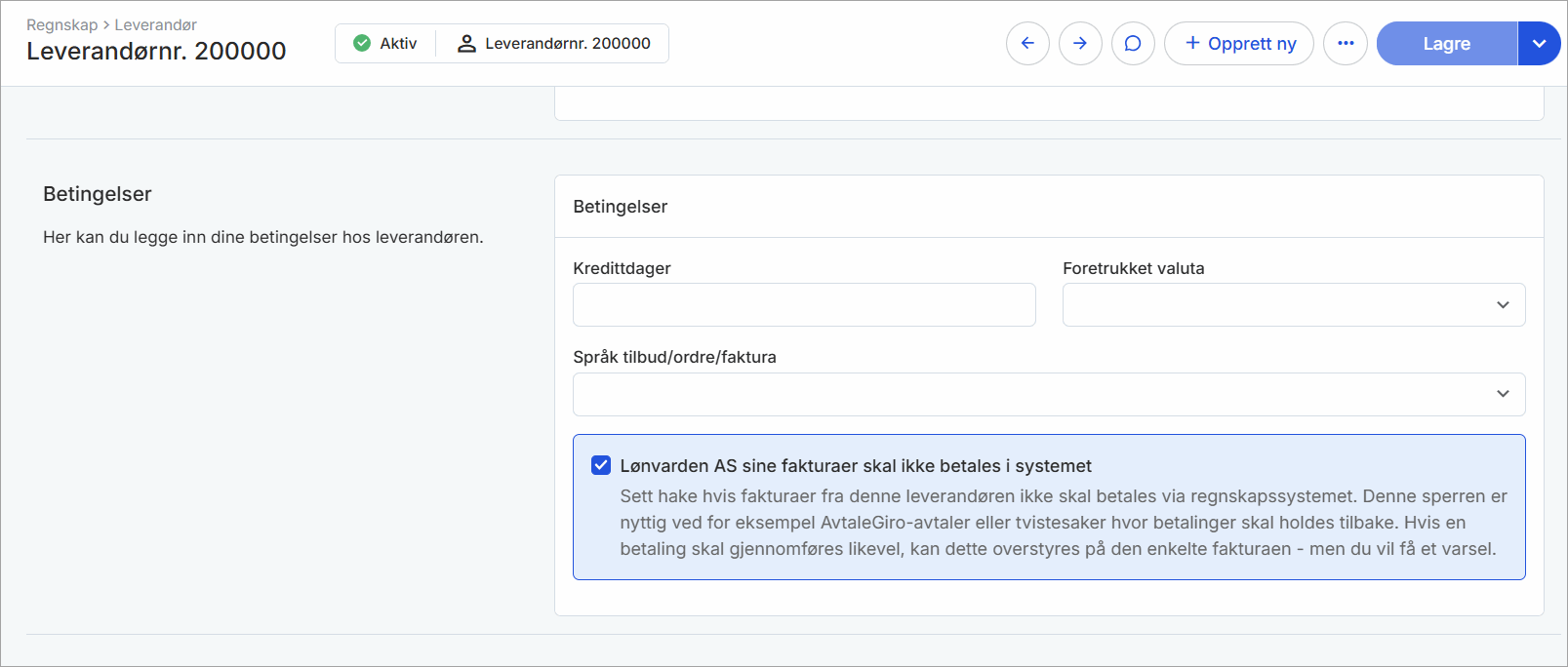Click the green Aktiv status checkmark icon
The width and height of the screenshot is (1568, 667).
pyautogui.click(x=362, y=43)
